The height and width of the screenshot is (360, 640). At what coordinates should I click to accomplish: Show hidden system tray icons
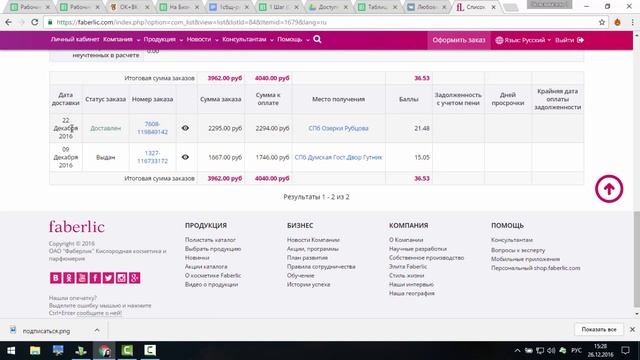click(517, 350)
